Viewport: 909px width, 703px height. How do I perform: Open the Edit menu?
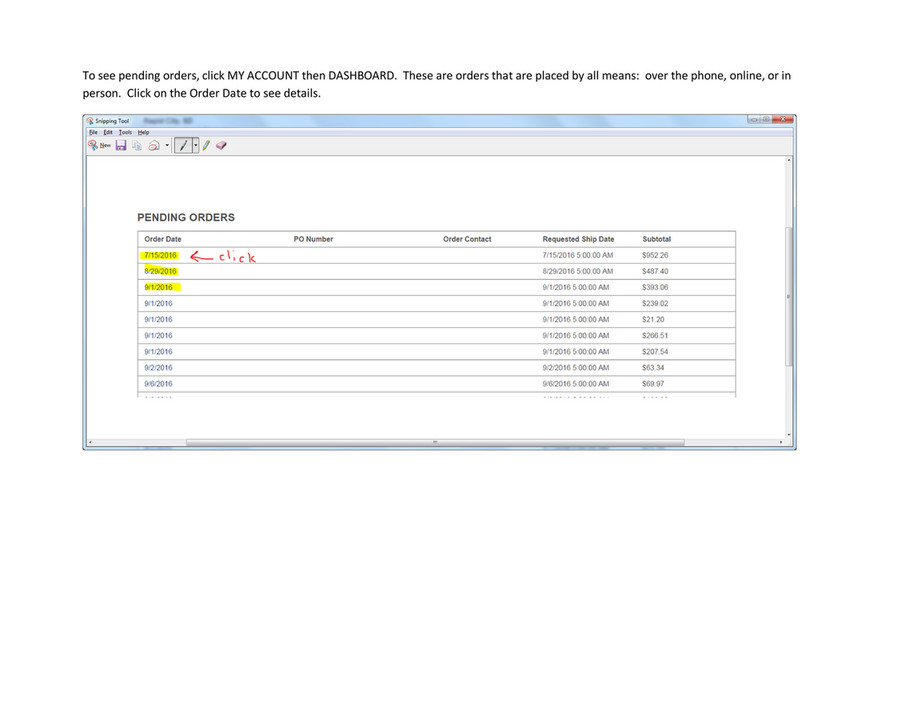108,132
